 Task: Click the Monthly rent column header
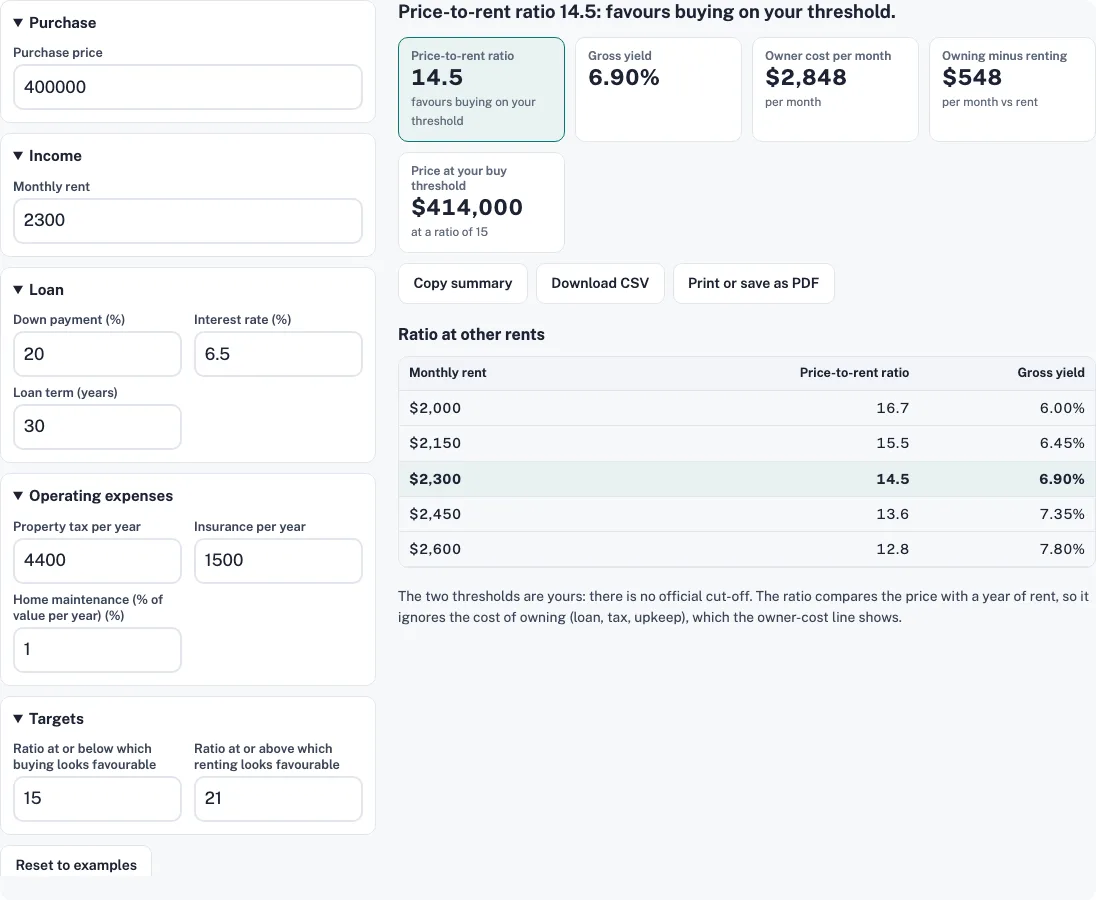[447, 372]
